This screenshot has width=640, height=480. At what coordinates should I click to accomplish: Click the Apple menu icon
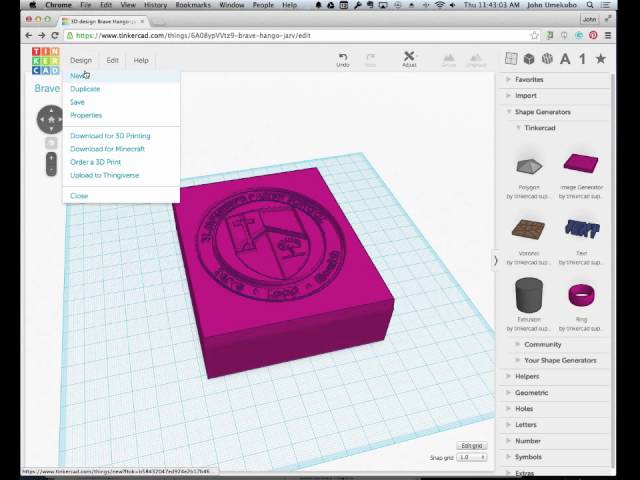click(x=33, y=5)
